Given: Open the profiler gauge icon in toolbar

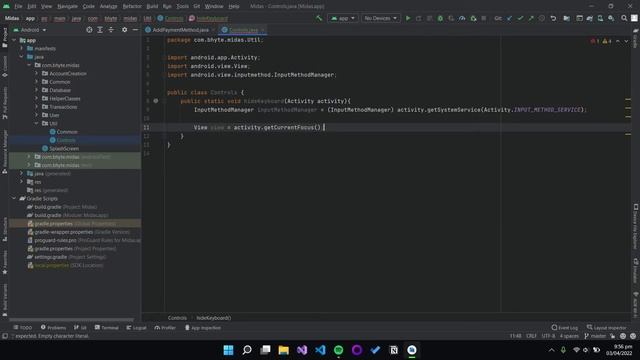Looking at the screenshot, I should (x=462, y=18).
